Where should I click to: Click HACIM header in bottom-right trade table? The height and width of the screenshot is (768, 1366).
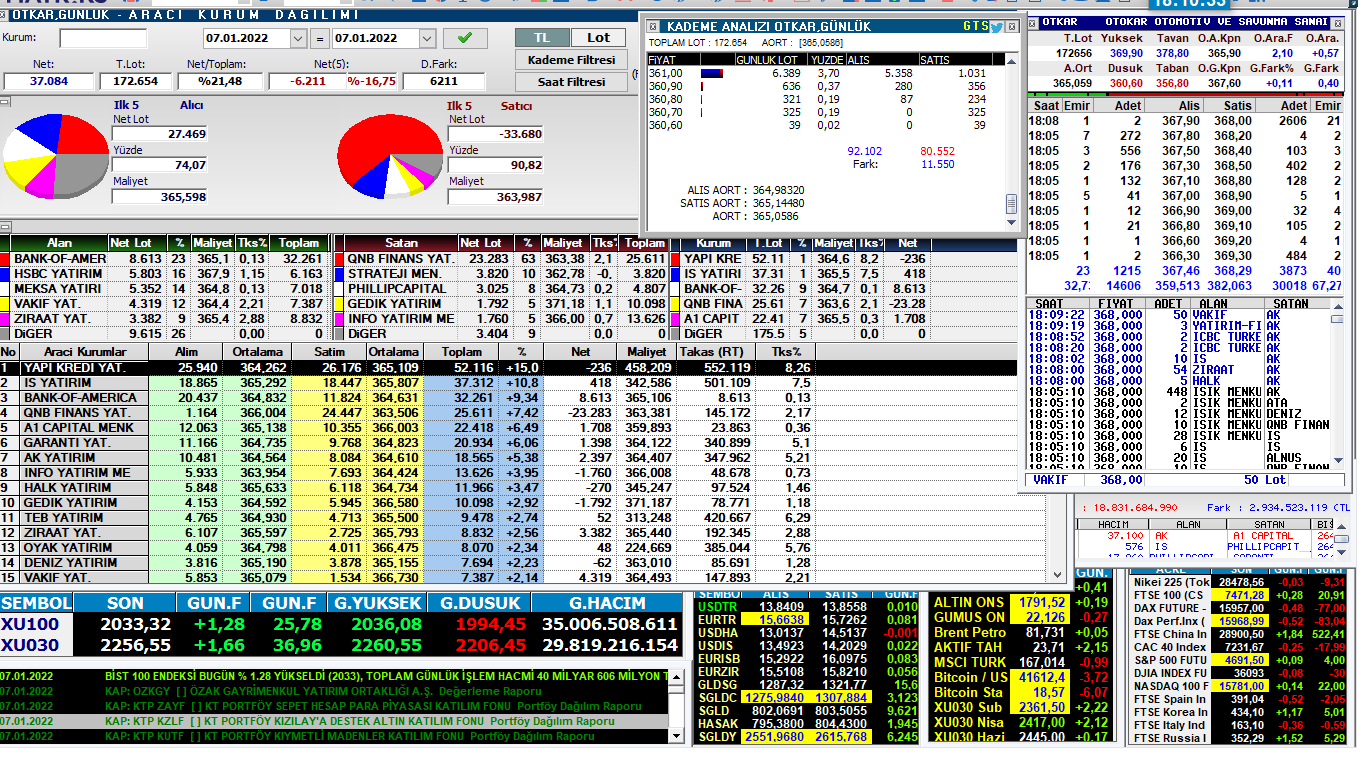(x=1113, y=524)
